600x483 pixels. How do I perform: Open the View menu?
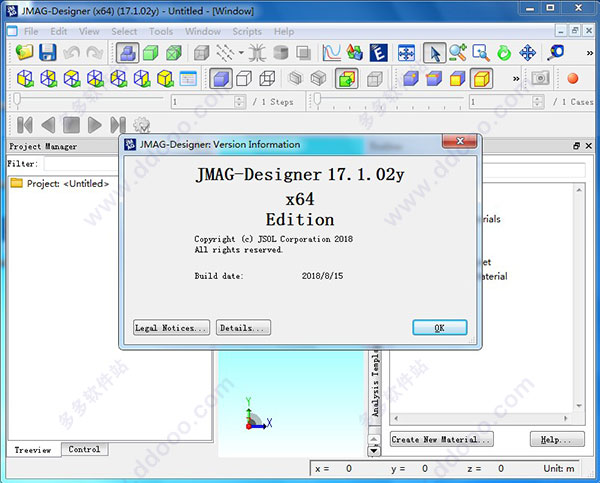89,31
